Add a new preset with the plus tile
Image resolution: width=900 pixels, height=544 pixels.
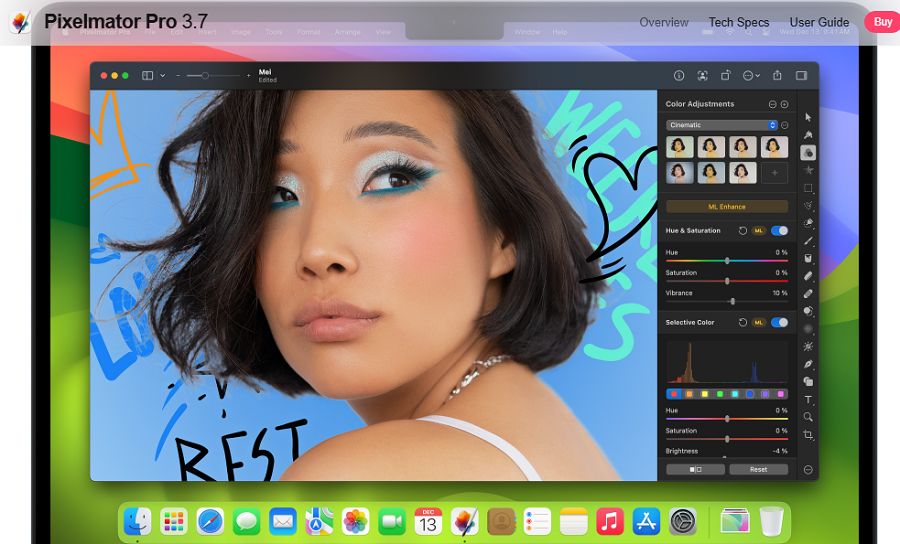coord(774,173)
